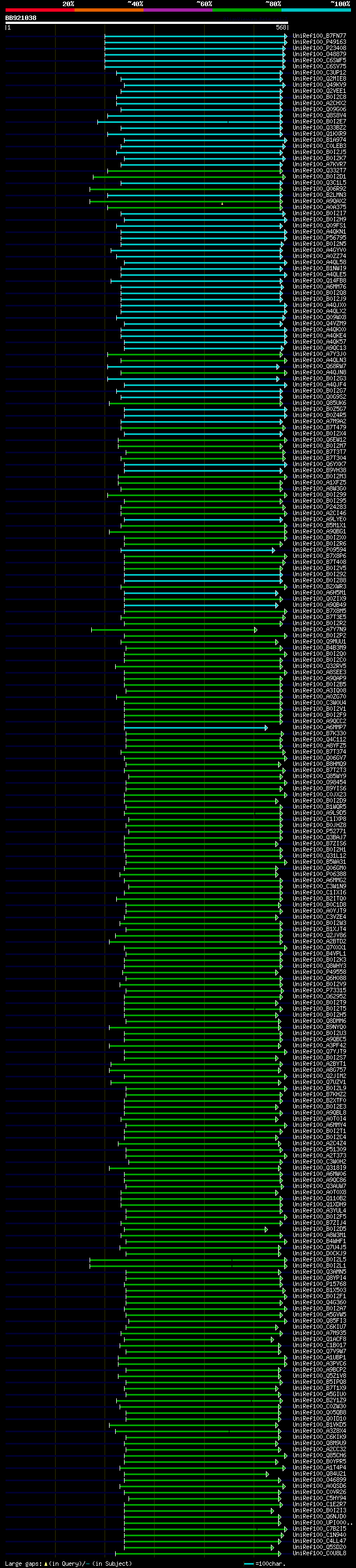The height and width of the screenshot is (1568, 356).
Task: Select the UniRef100_B0C1D8 hit label
Action: point(319,904)
